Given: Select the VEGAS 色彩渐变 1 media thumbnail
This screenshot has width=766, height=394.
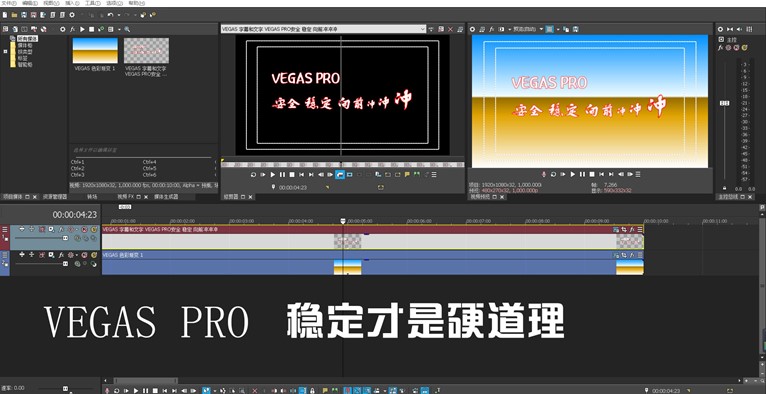Looking at the screenshot, I should coord(95,50).
